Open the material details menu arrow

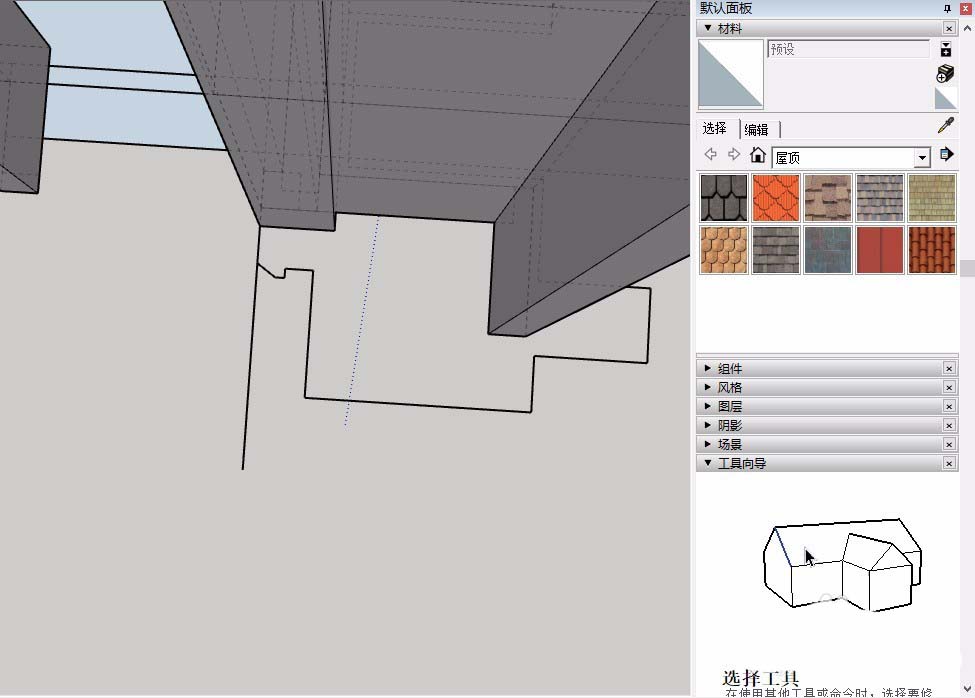pyautogui.click(x=946, y=155)
